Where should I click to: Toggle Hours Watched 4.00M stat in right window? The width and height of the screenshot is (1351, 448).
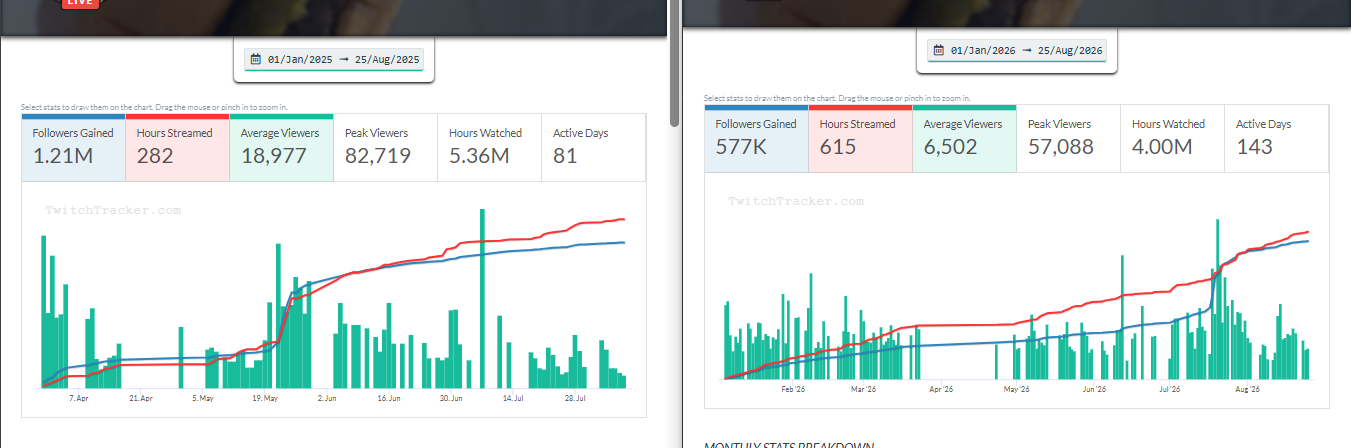pos(1172,138)
